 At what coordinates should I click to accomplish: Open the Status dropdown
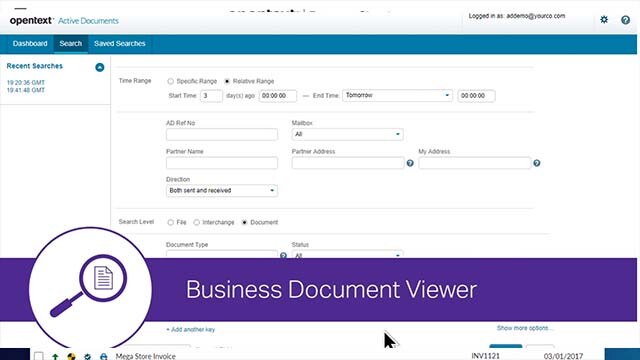coord(347,255)
